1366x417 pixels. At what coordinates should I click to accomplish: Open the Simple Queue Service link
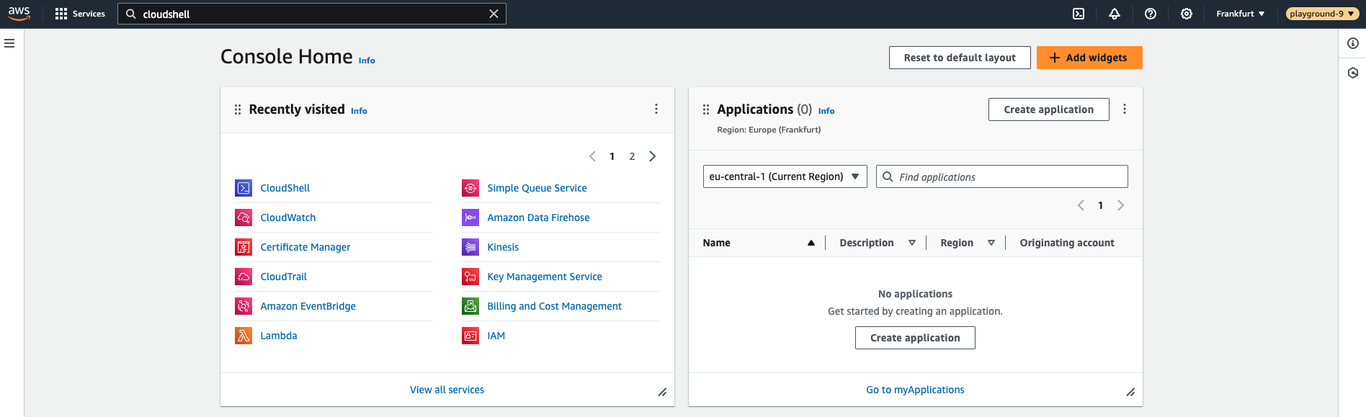[537, 188]
